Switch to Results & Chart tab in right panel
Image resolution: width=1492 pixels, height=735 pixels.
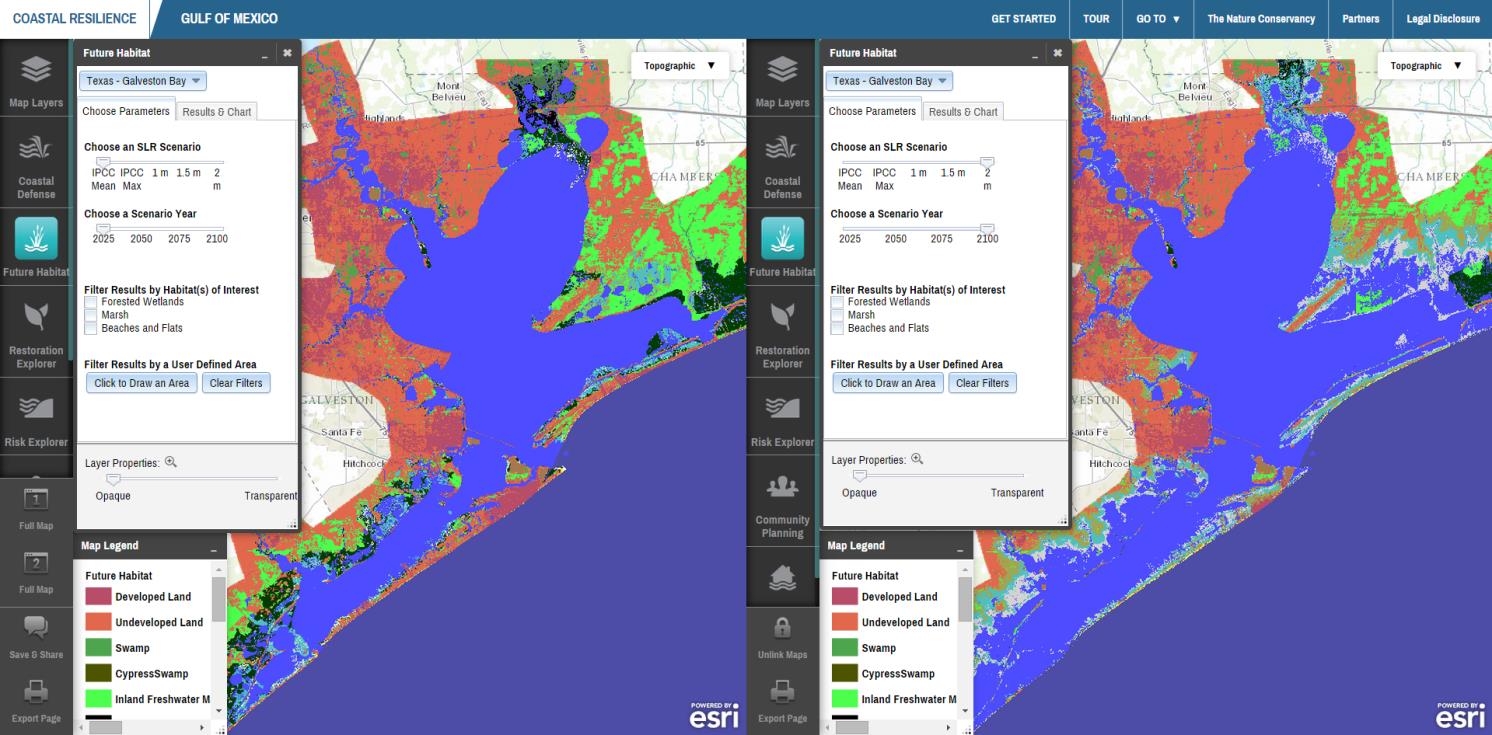pyautogui.click(x=963, y=112)
